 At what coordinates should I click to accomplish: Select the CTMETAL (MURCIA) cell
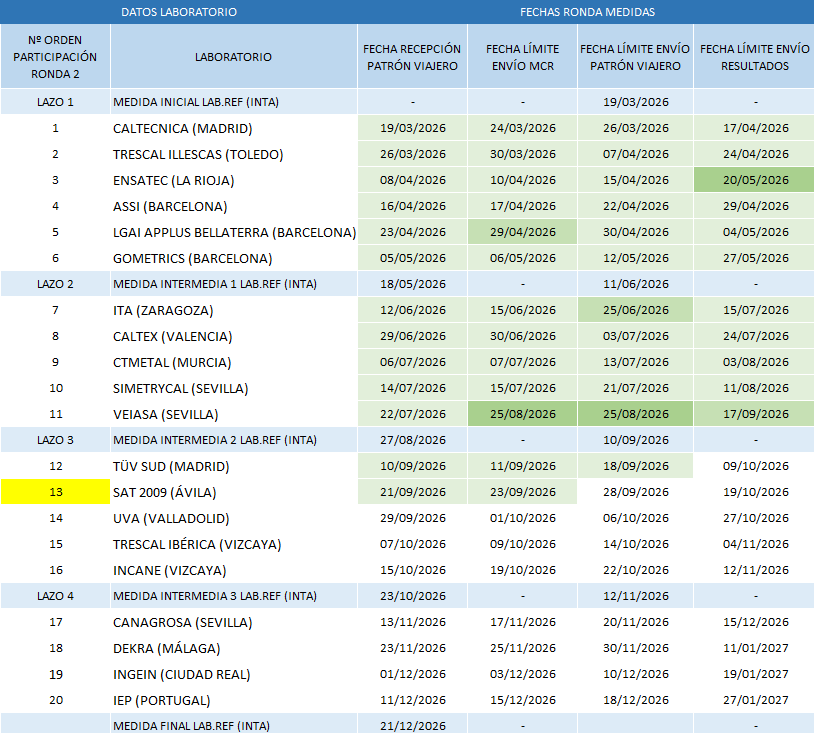234,362
